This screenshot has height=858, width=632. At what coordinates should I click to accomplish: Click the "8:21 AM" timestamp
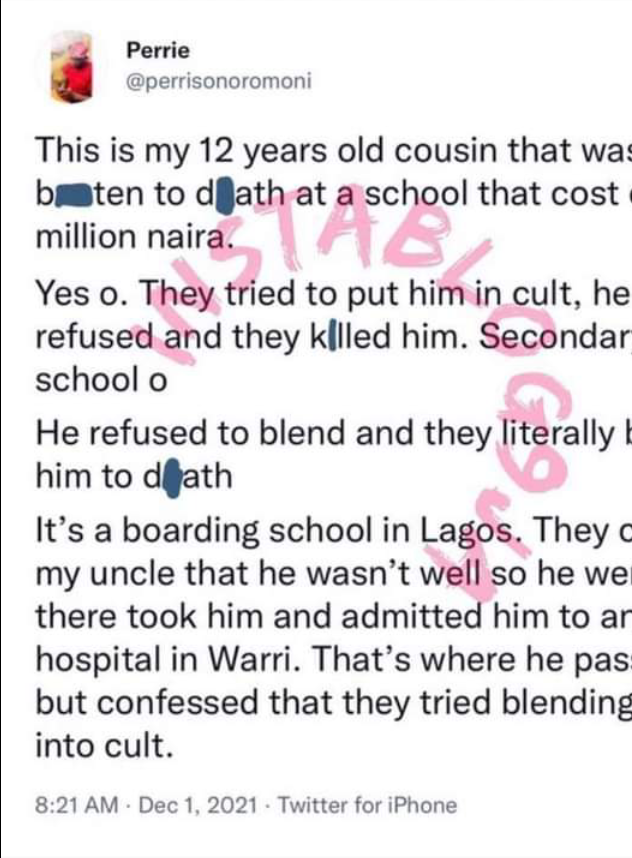coord(77,805)
